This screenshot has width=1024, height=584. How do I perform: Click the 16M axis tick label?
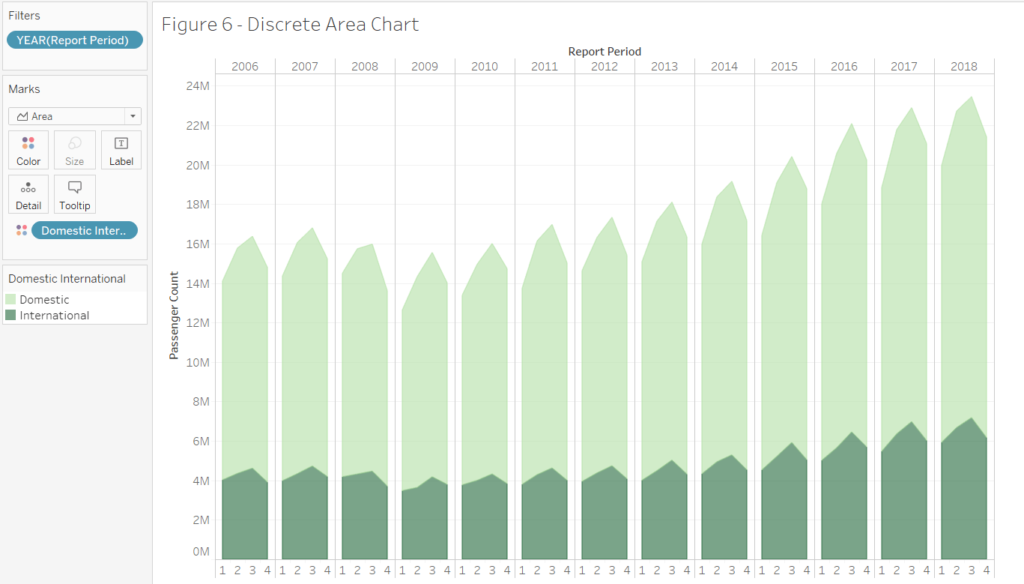tap(198, 244)
